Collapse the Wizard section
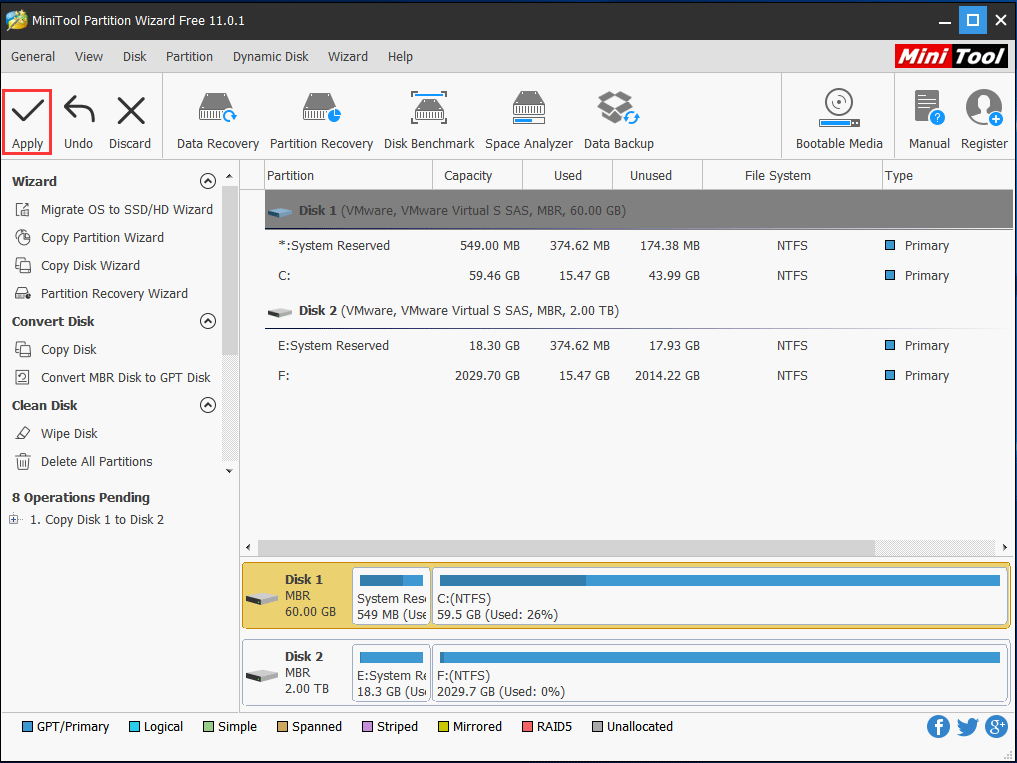Screen dimensions: 1017x763 (x=208, y=181)
